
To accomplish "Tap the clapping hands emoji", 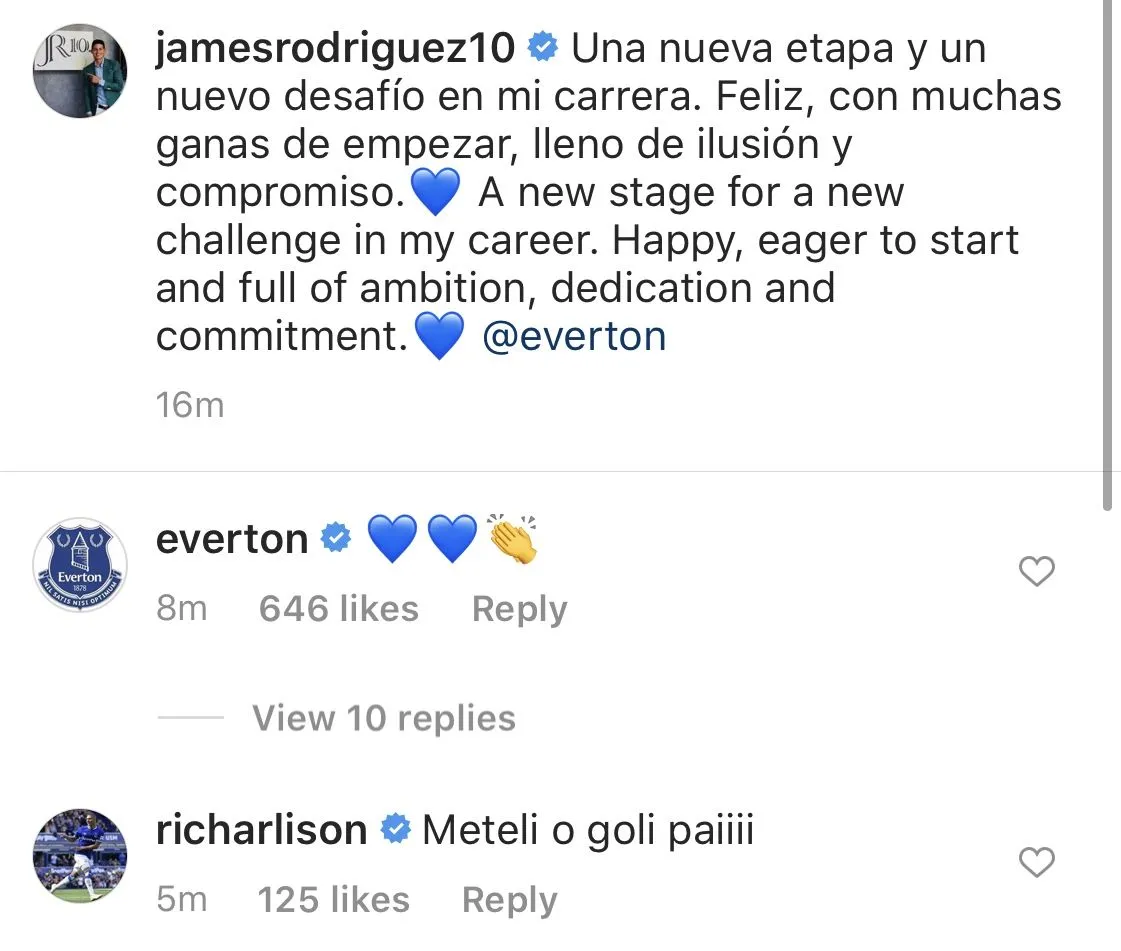I will coord(512,540).
